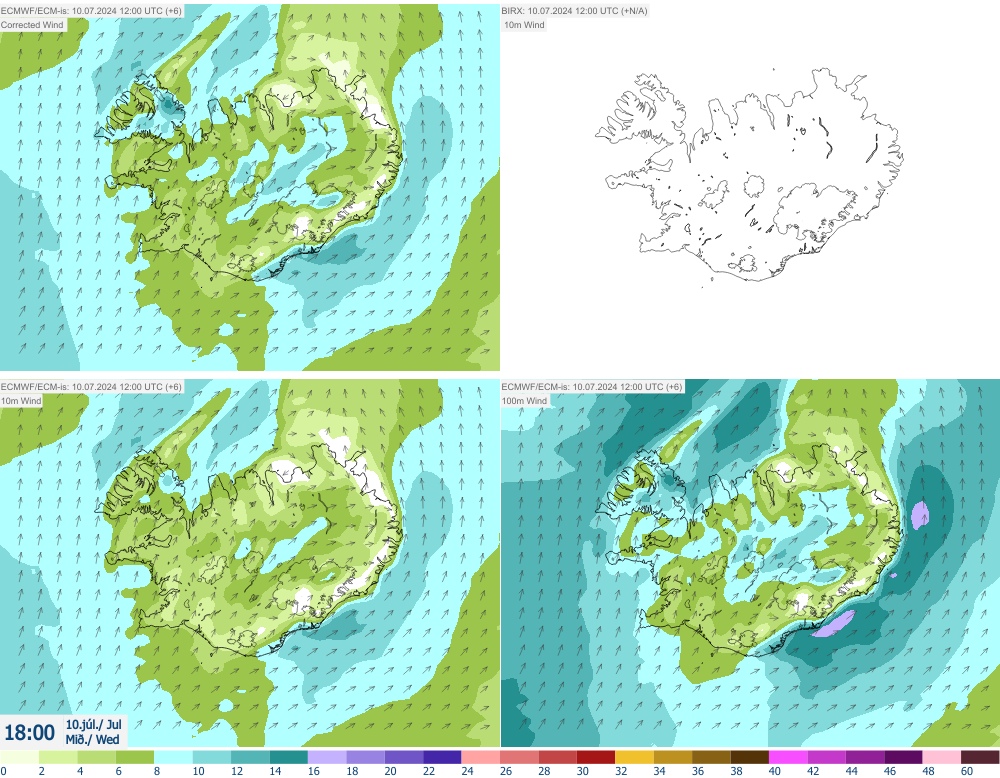Select the Corrected Wind map panel
The image size is (1000, 778).
[x=249, y=187]
